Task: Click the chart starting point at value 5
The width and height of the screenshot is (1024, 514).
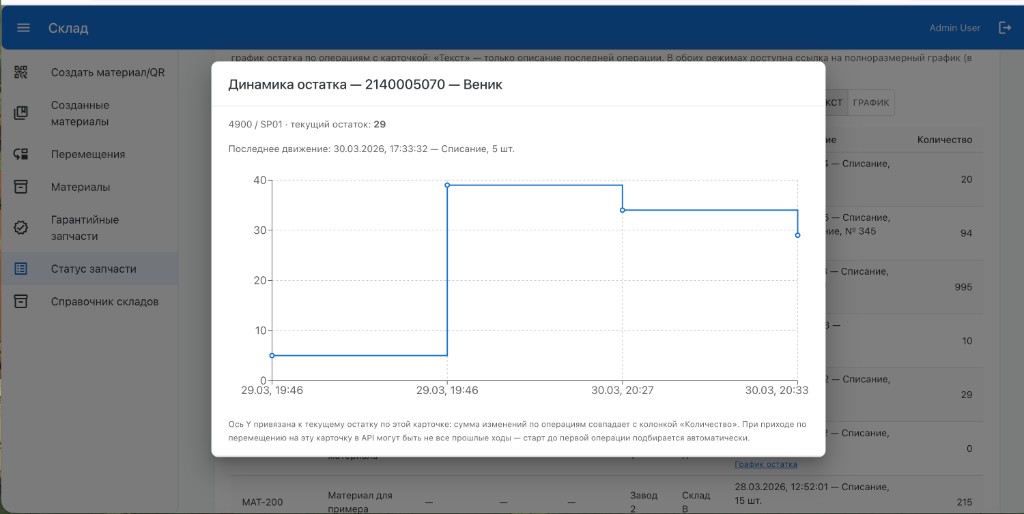Action: click(x=272, y=355)
